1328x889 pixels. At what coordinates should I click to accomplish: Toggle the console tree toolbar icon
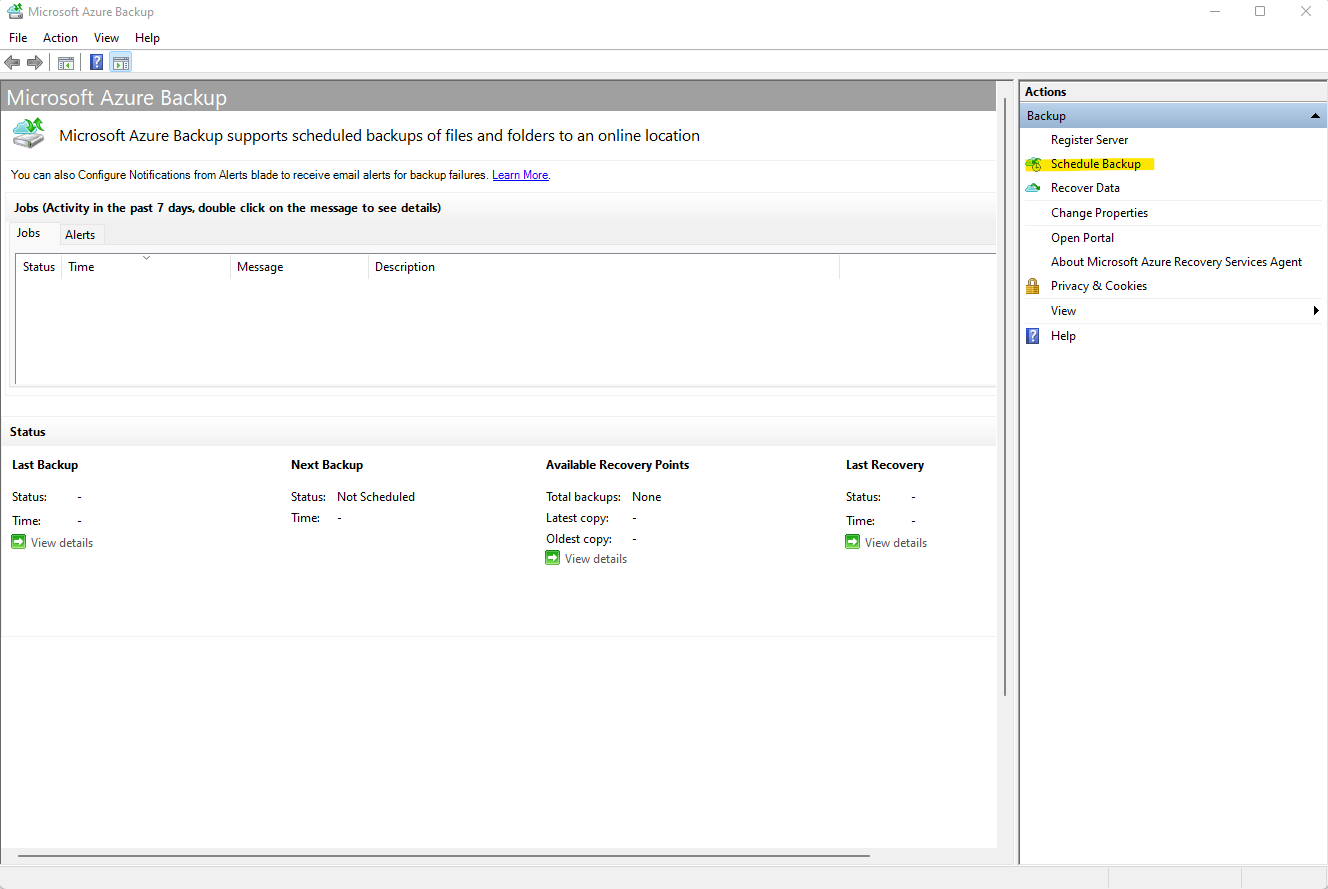66,63
